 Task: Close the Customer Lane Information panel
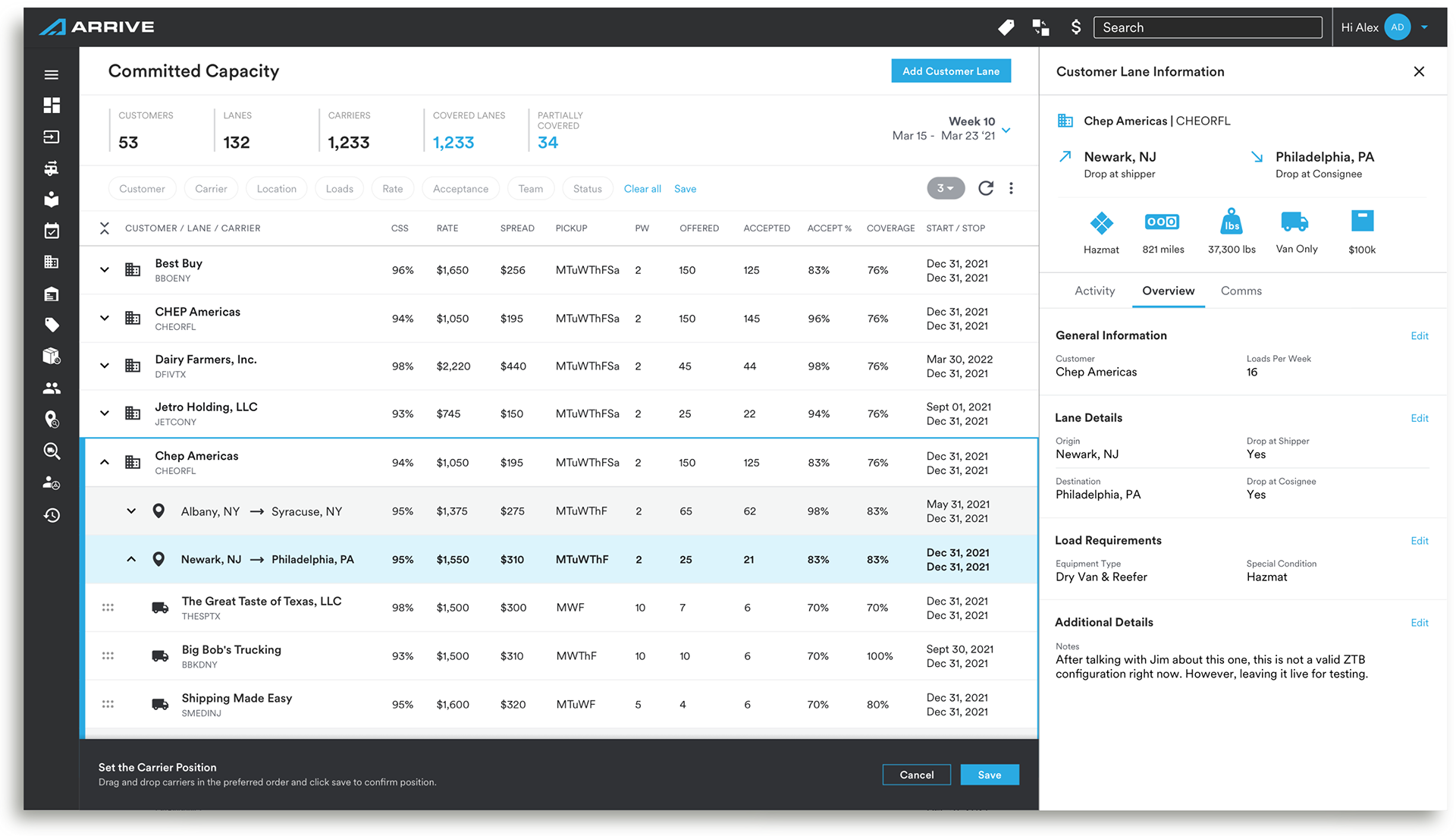(1419, 71)
